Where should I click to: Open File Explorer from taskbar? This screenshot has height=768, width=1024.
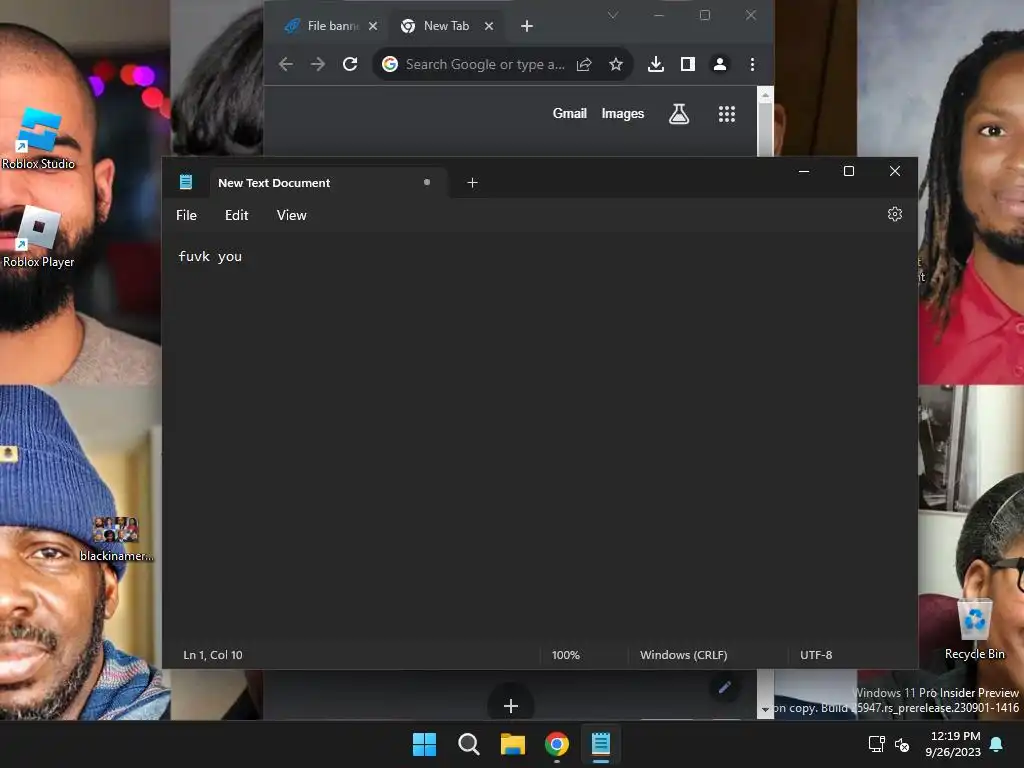click(x=513, y=744)
